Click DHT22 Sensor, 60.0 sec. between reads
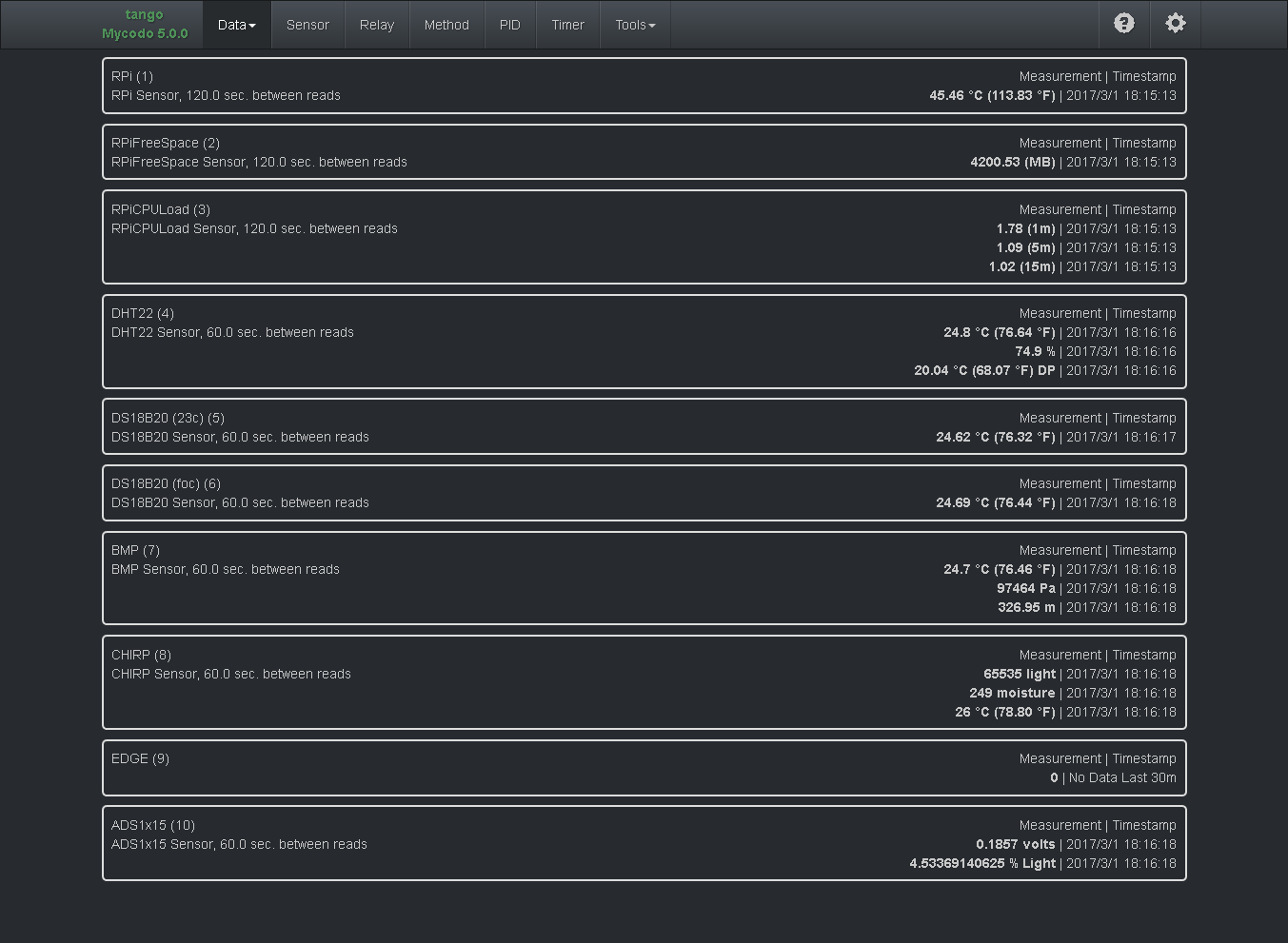 (x=232, y=332)
